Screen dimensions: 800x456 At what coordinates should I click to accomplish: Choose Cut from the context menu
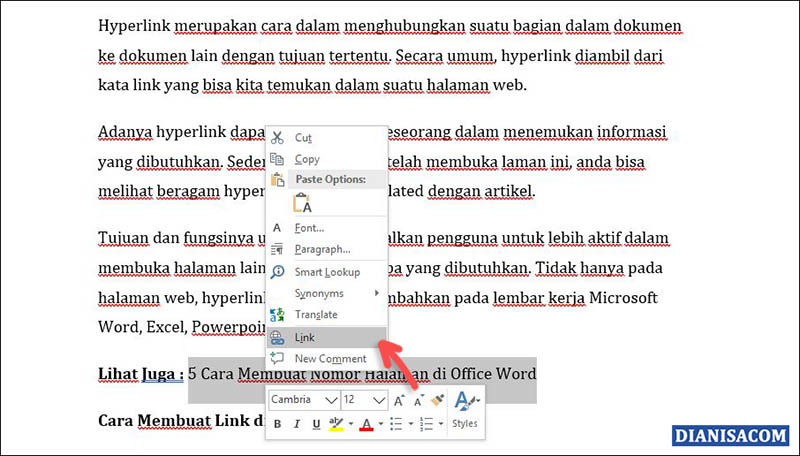click(303, 137)
